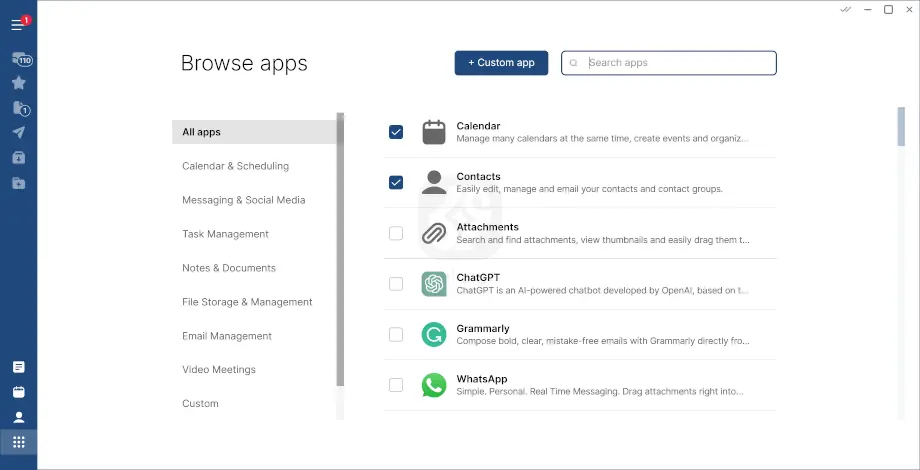Select the Calendar & Scheduling category
The height and width of the screenshot is (470, 920).
coord(235,166)
